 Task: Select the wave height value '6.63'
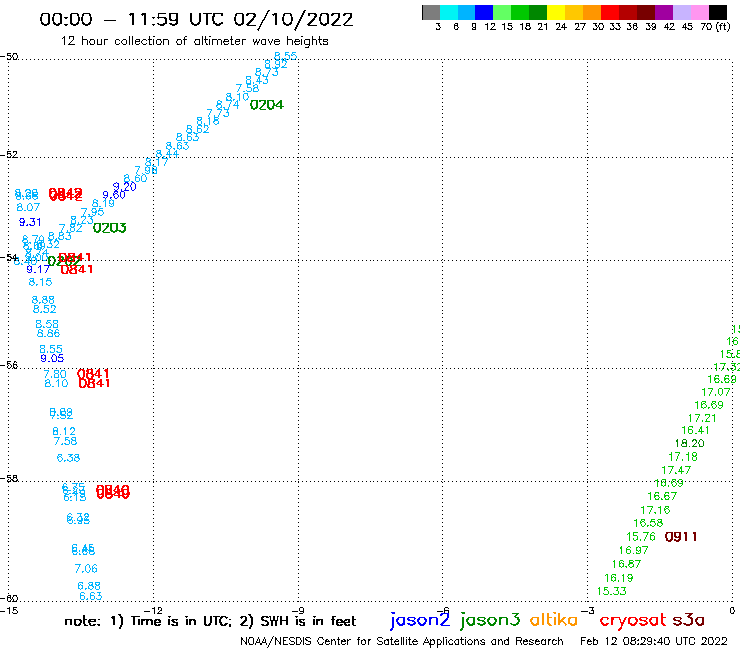(x=91, y=596)
